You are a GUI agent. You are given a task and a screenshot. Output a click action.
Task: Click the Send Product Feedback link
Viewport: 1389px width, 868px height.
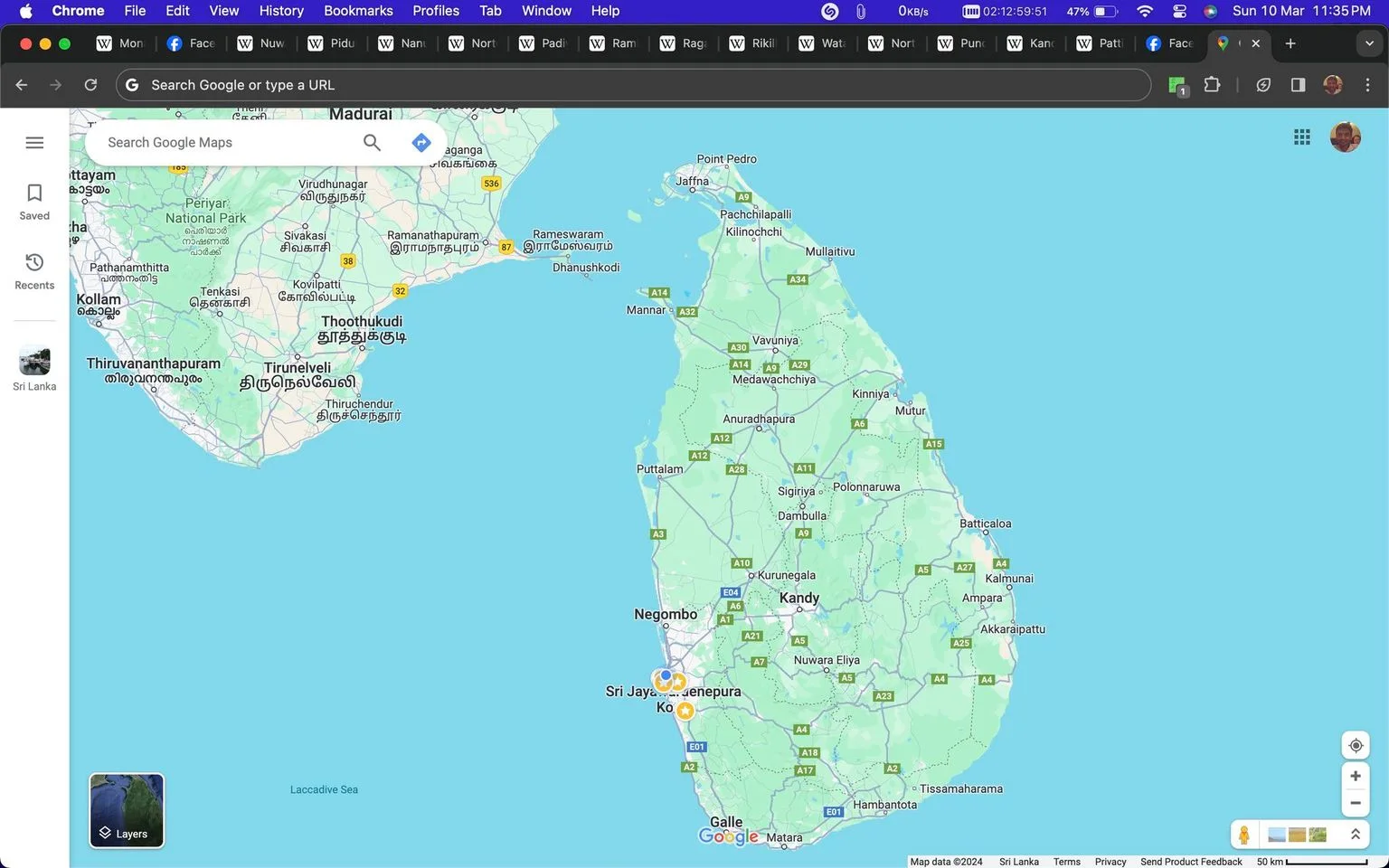[x=1191, y=862]
